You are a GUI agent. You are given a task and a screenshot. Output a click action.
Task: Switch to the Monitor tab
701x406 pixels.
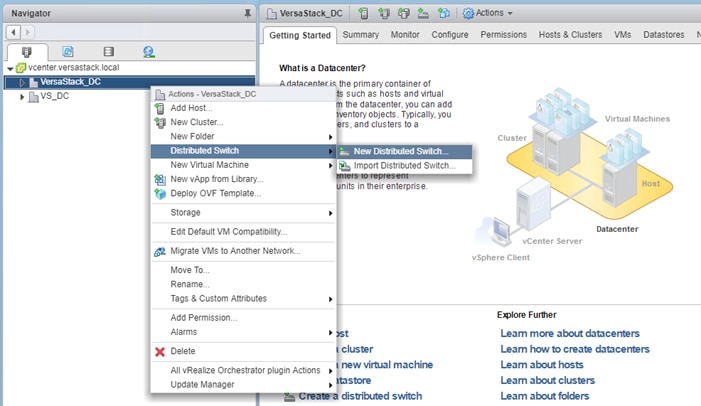tap(405, 35)
